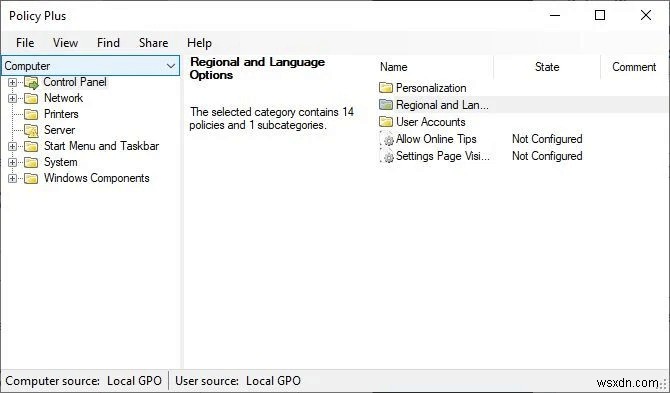Click the Allow Online Tips policy icon
This screenshot has width=670, height=393.
point(387,139)
